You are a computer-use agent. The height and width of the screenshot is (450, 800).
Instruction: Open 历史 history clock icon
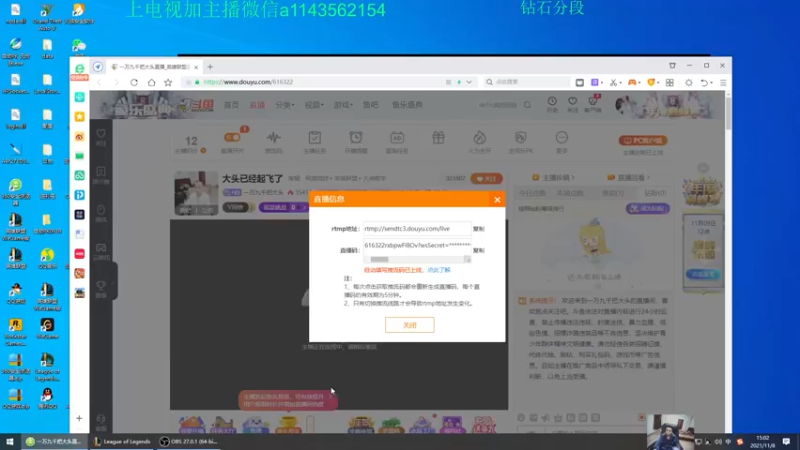(552, 104)
